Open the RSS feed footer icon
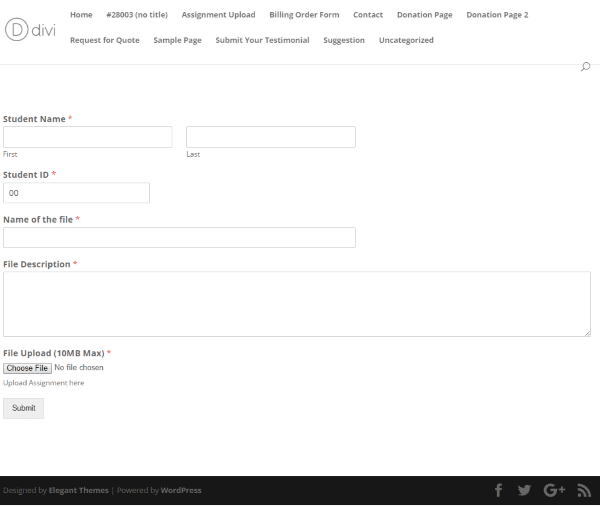 coord(584,490)
